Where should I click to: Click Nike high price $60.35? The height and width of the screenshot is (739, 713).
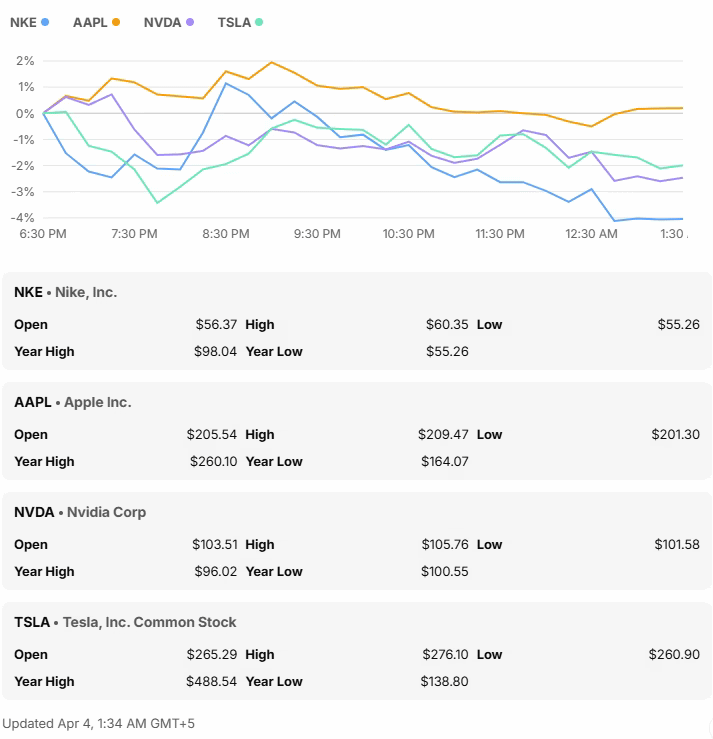pyautogui.click(x=447, y=324)
